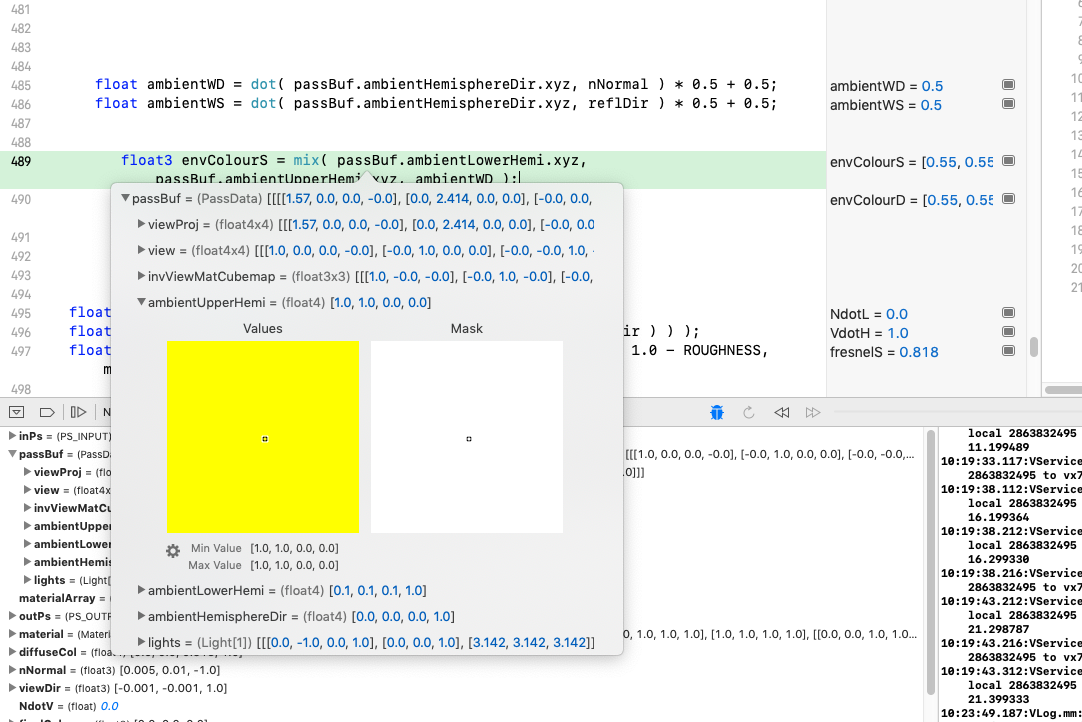This screenshot has height=722, width=1082.
Task: Open variable view icon next to ambientWD
Action: pos(1008,85)
